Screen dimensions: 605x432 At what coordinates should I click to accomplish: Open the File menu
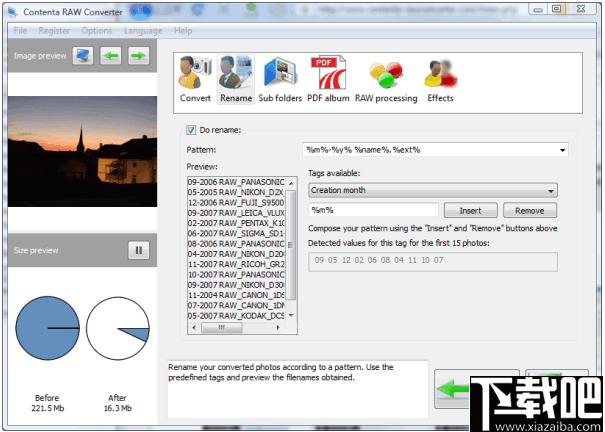[x=20, y=30]
